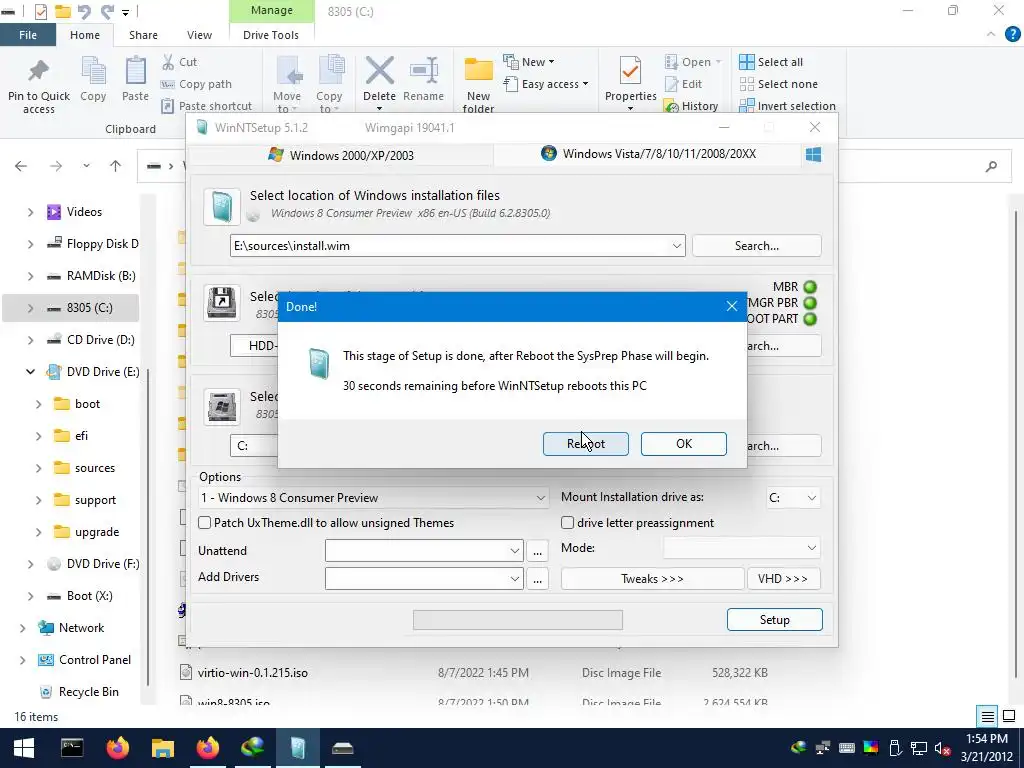Click Properties in the ribbon
This screenshot has width=1024, height=768.
coord(630,84)
